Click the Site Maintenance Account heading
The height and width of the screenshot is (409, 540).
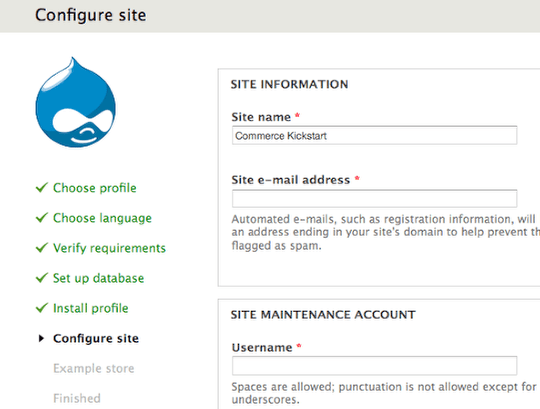tap(323, 315)
